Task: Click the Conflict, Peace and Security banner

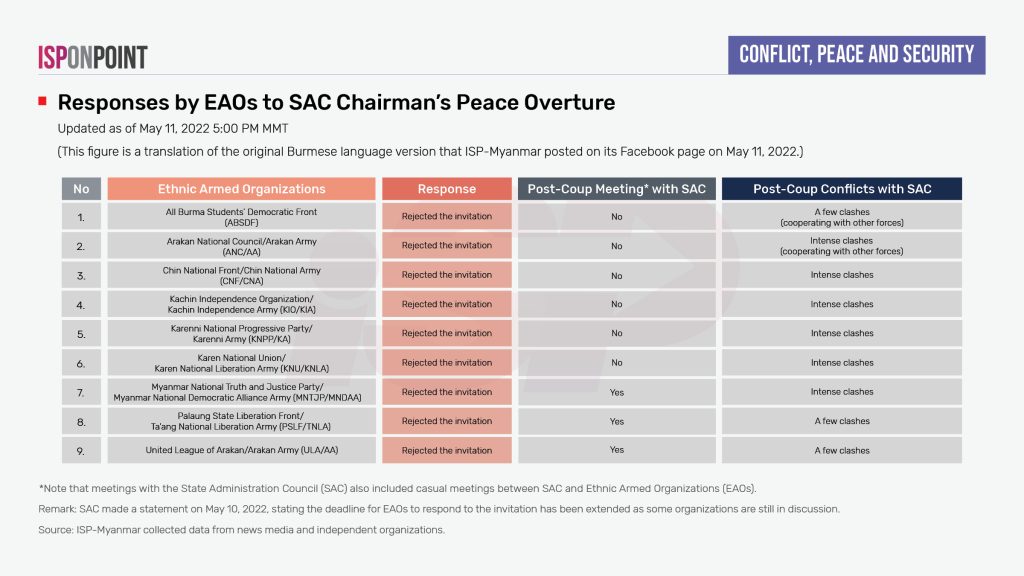Action: [x=856, y=54]
